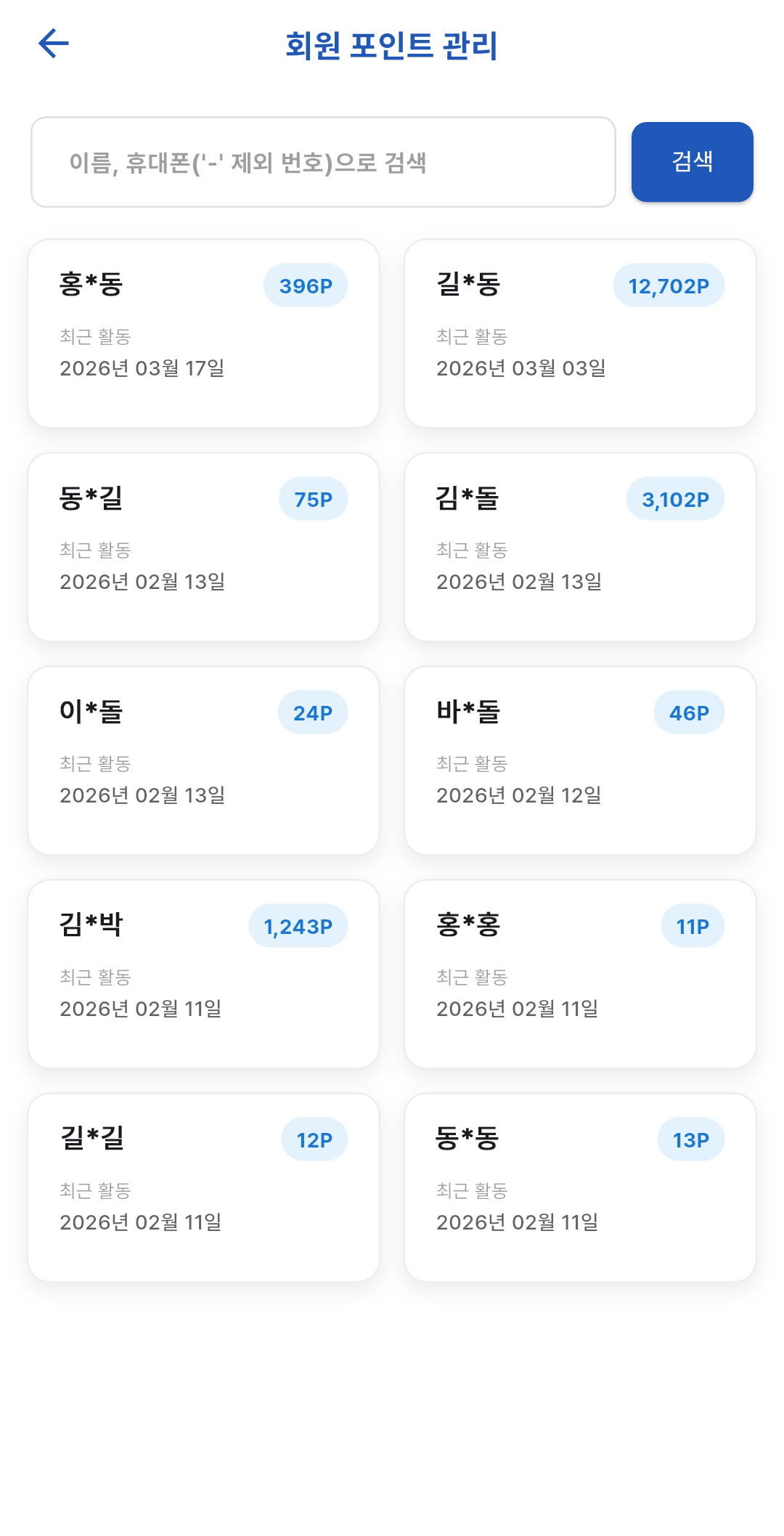Tap the 1,243P points badge
Screen dimensions: 784x1536
[x=298, y=926]
